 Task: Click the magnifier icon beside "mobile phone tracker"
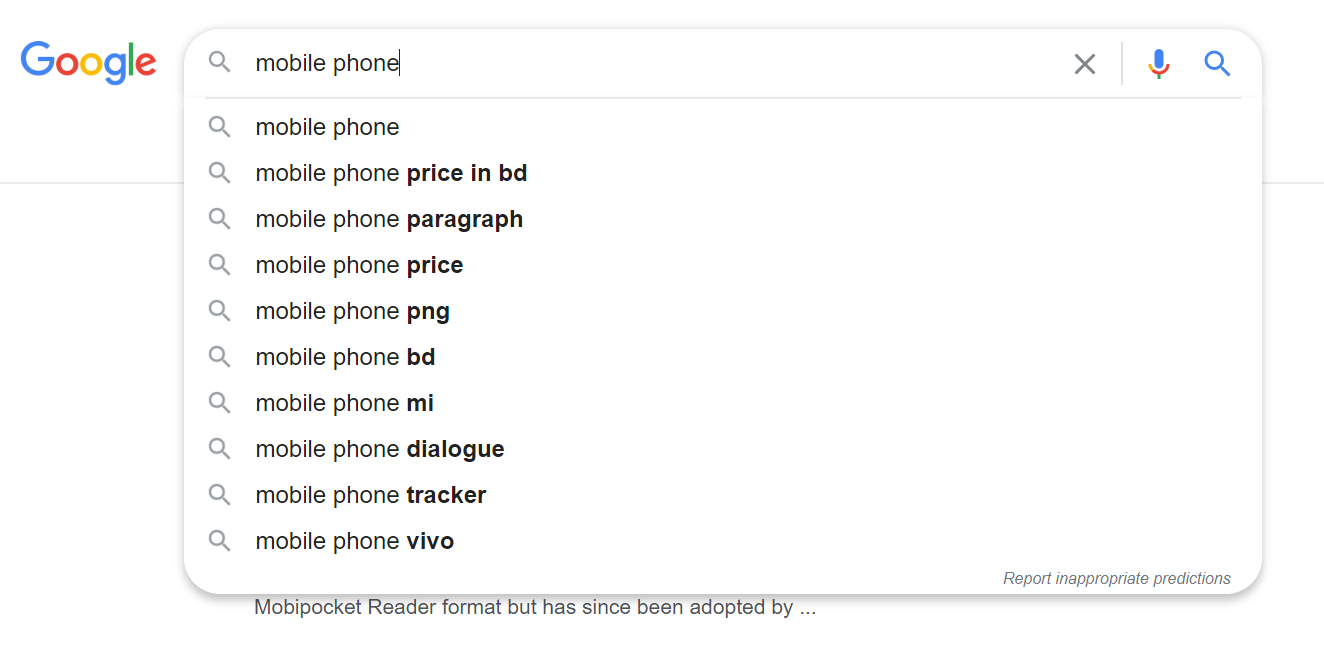click(x=219, y=494)
